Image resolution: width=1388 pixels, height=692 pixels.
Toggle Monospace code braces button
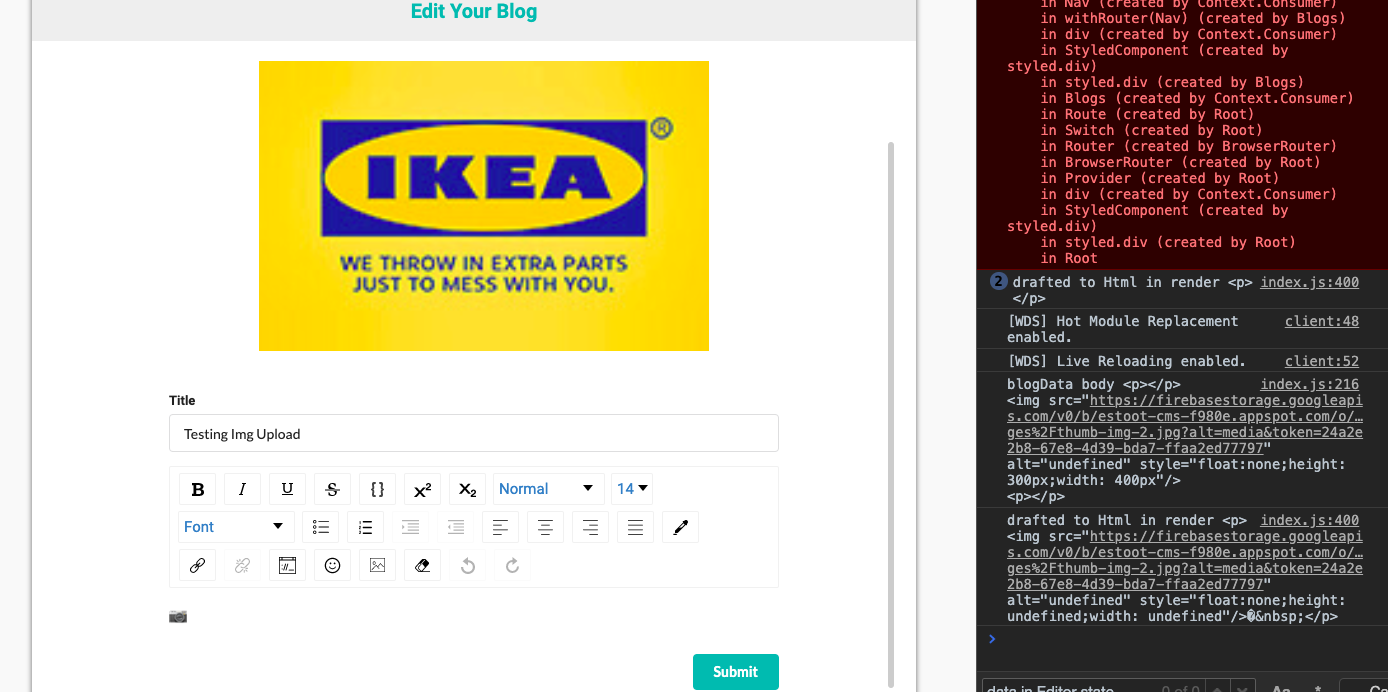tap(377, 489)
